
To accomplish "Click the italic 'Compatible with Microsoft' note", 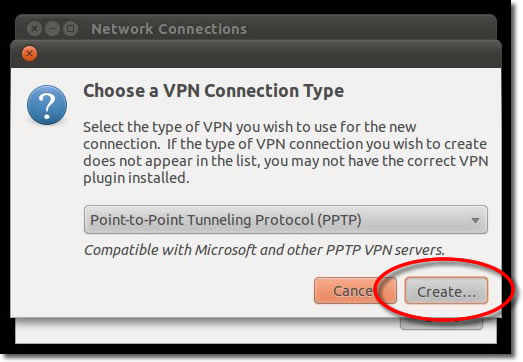I will click(264, 250).
